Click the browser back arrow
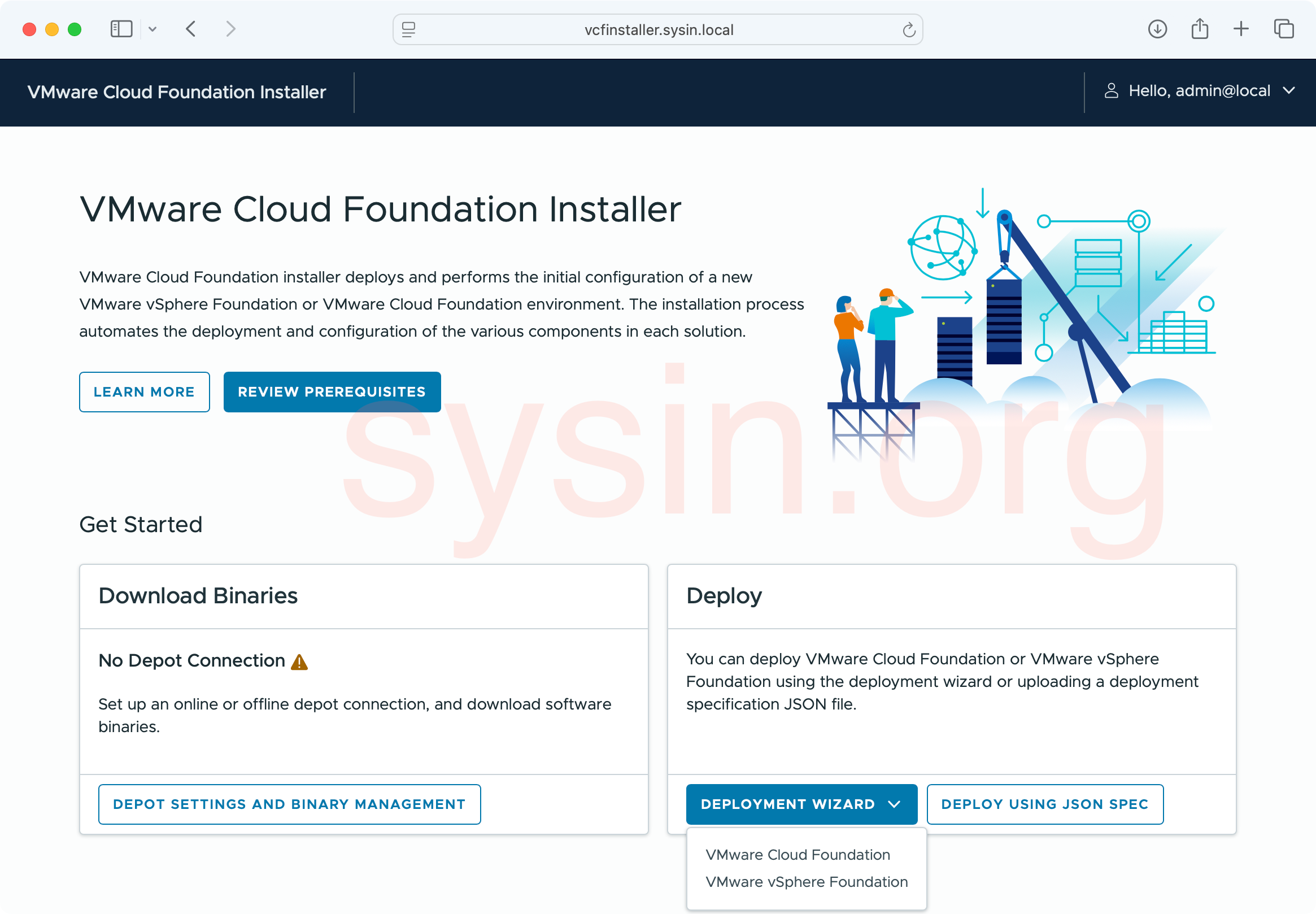The height and width of the screenshot is (914, 1316). coord(191,29)
